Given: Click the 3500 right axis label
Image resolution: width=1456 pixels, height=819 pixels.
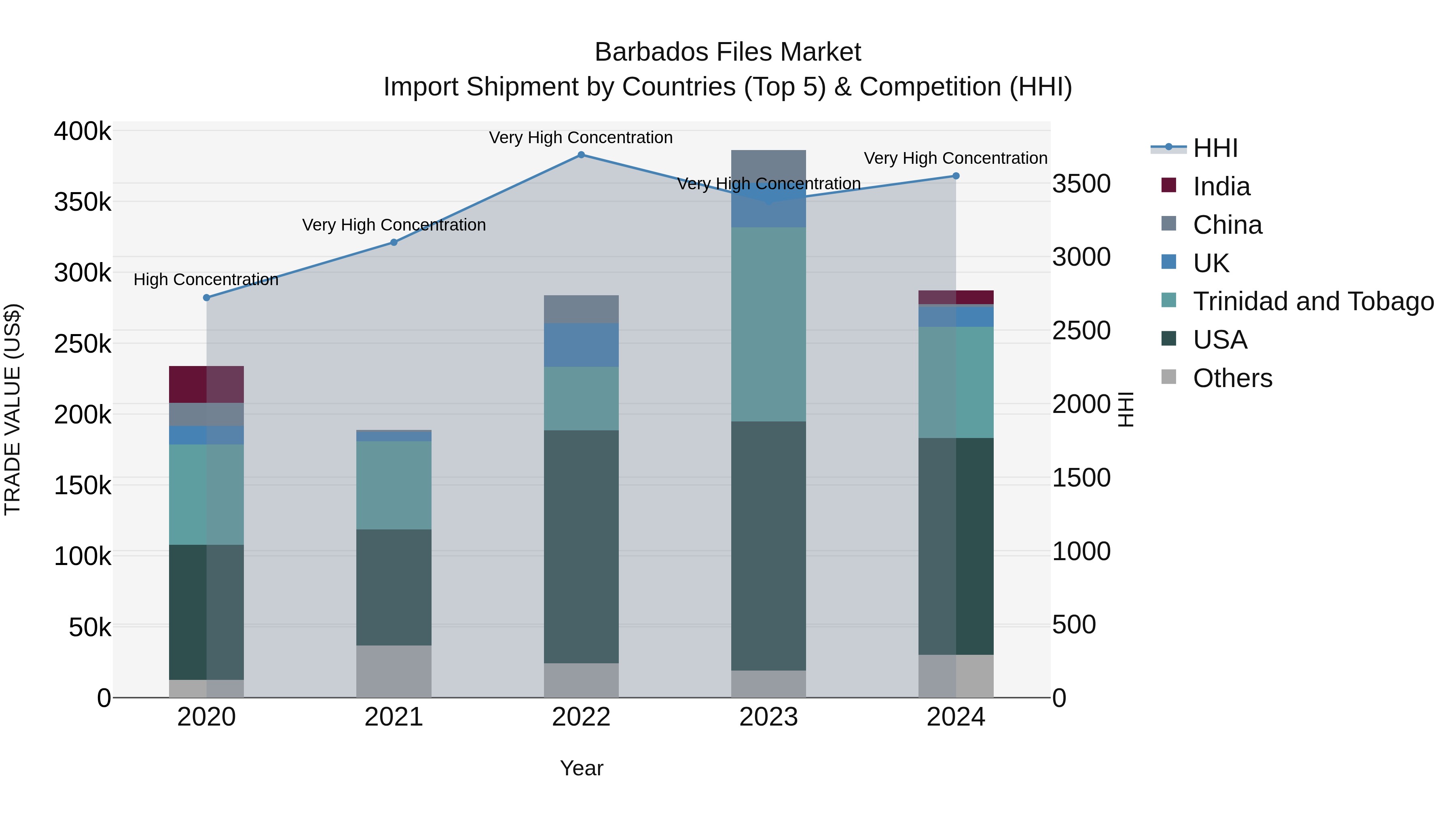Looking at the screenshot, I should 1081,184.
